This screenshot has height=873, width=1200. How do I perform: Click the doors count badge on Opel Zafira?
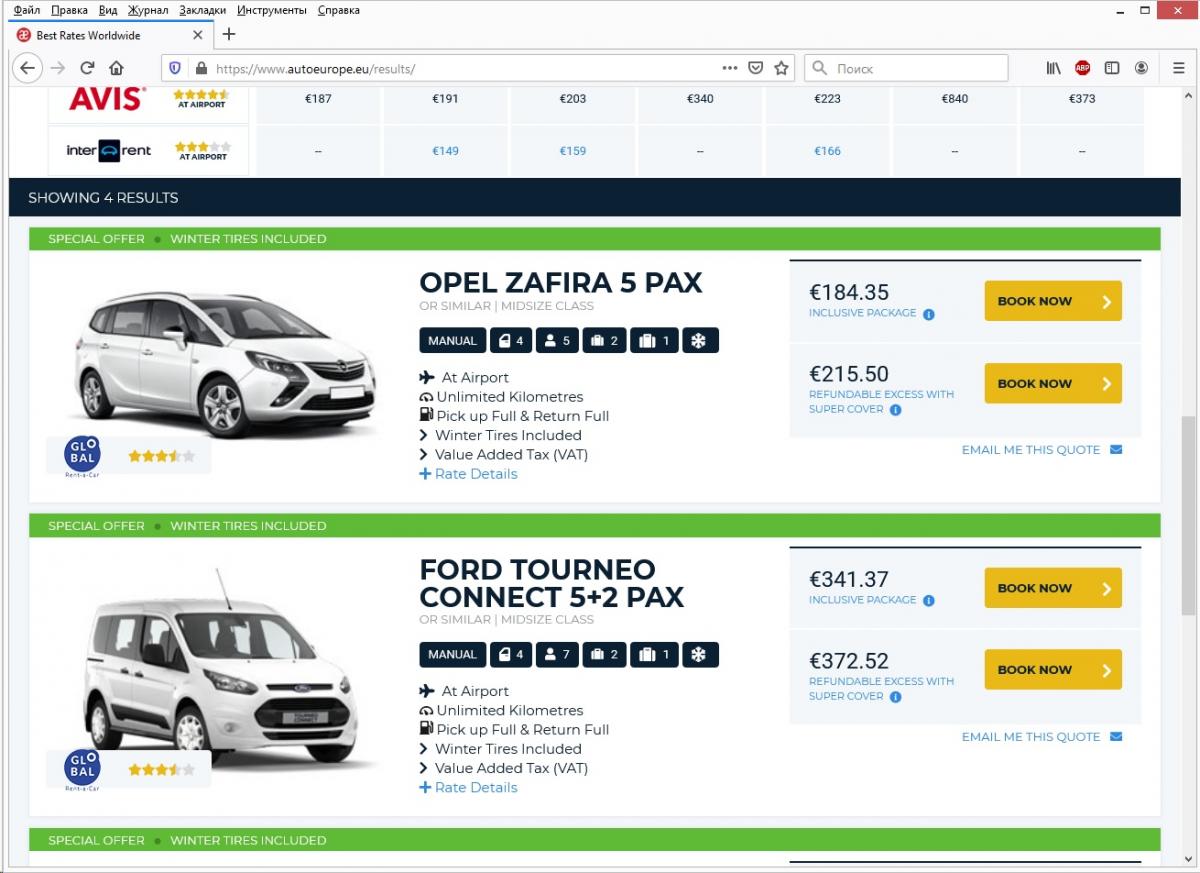pyautogui.click(x=511, y=341)
